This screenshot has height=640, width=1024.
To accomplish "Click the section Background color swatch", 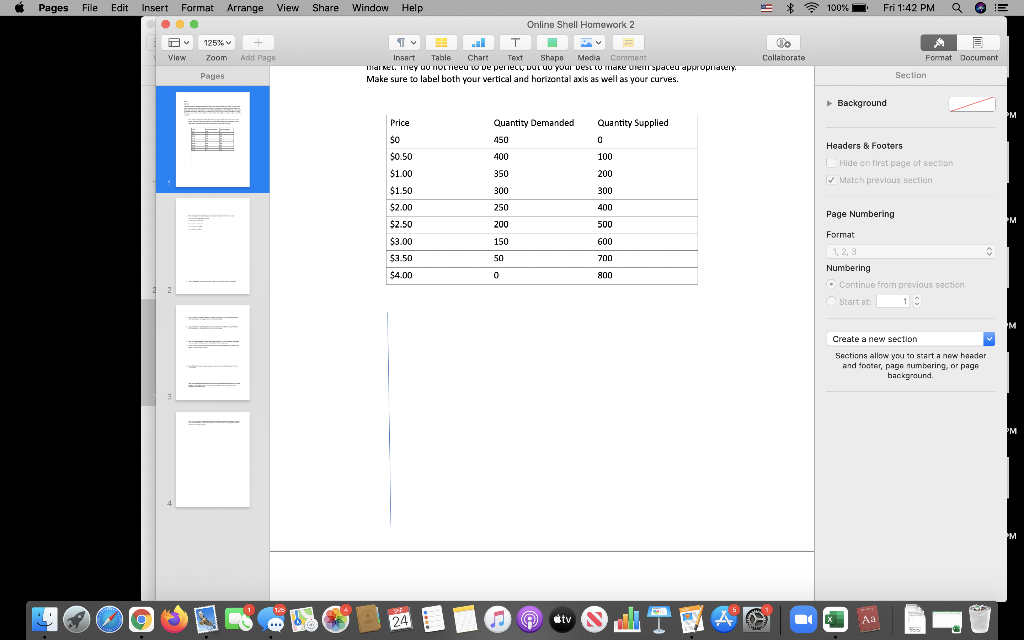I will (x=970, y=103).
